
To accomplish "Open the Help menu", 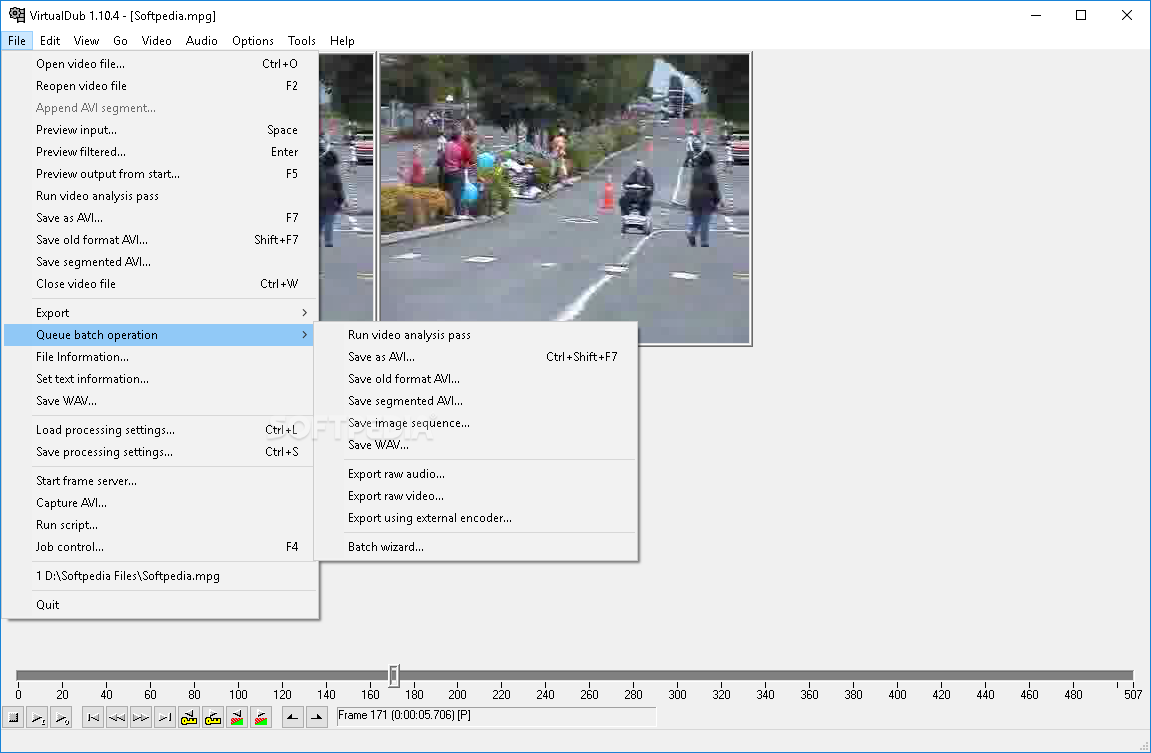I will point(342,41).
